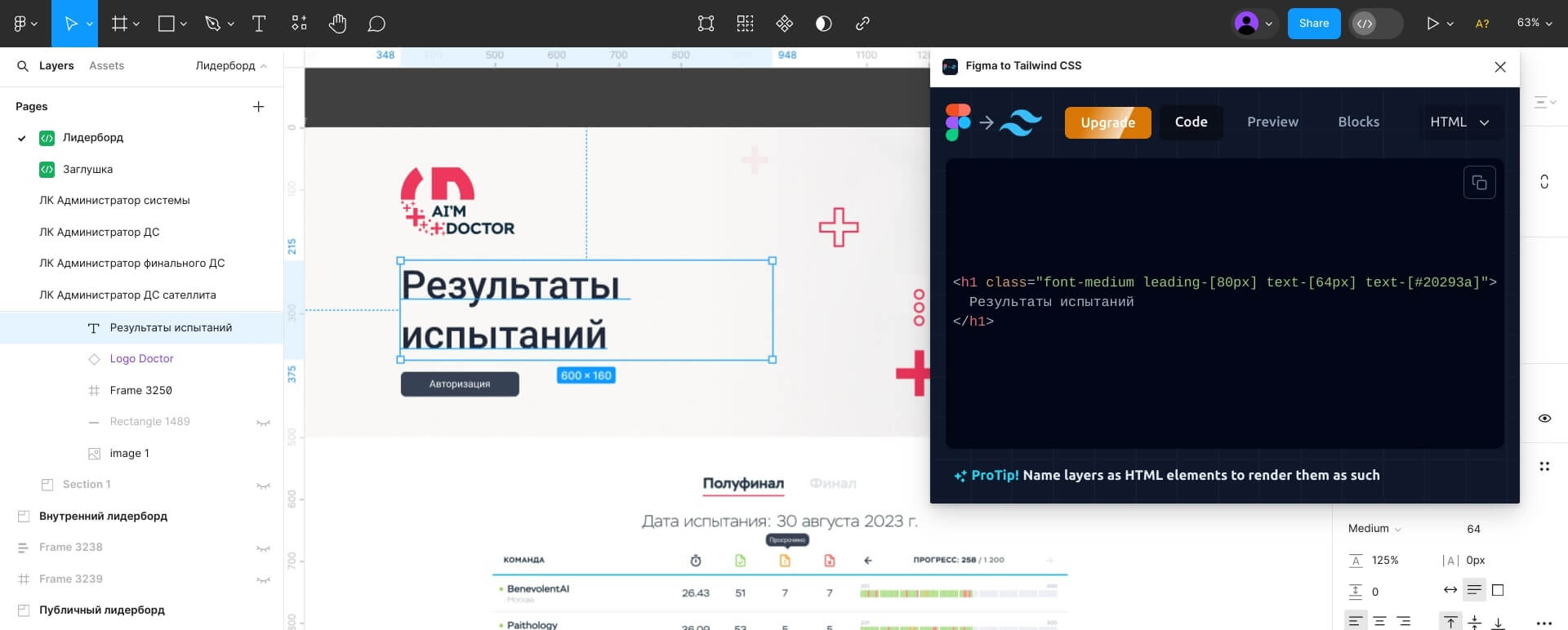The image size is (1568, 630).
Task: Add a new page with the plus icon
Action: click(x=258, y=106)
